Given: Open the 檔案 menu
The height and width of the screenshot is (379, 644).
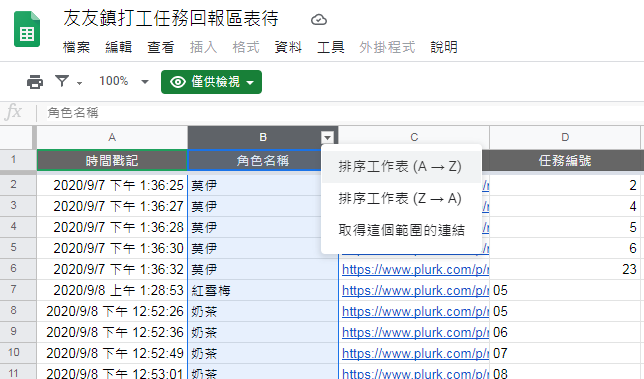Looking at the screenshot, I should pos(76,47).
